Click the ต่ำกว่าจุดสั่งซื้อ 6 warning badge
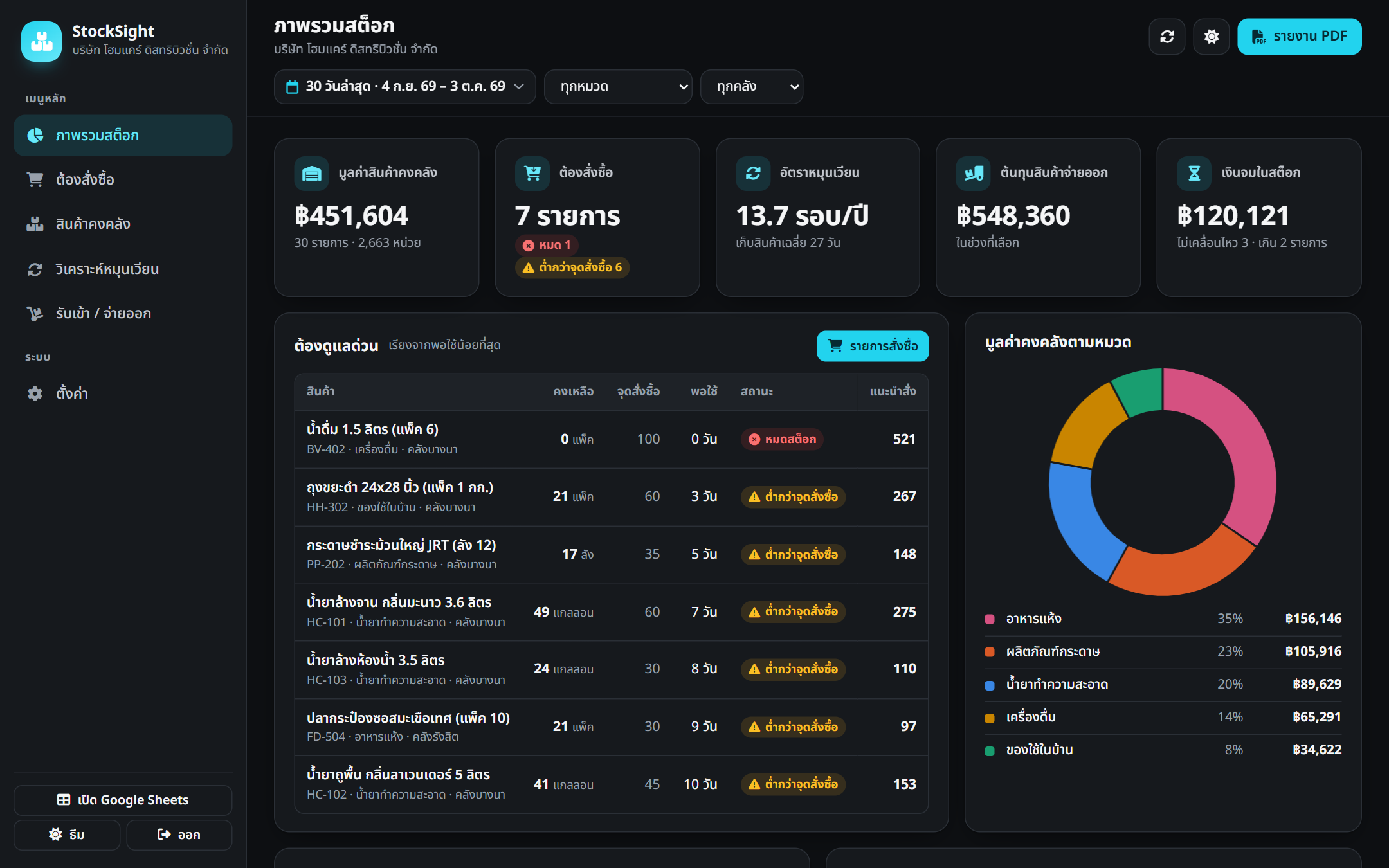This screenshot has width=1389, height=868. pyautogui.click(x=572, y=267)
